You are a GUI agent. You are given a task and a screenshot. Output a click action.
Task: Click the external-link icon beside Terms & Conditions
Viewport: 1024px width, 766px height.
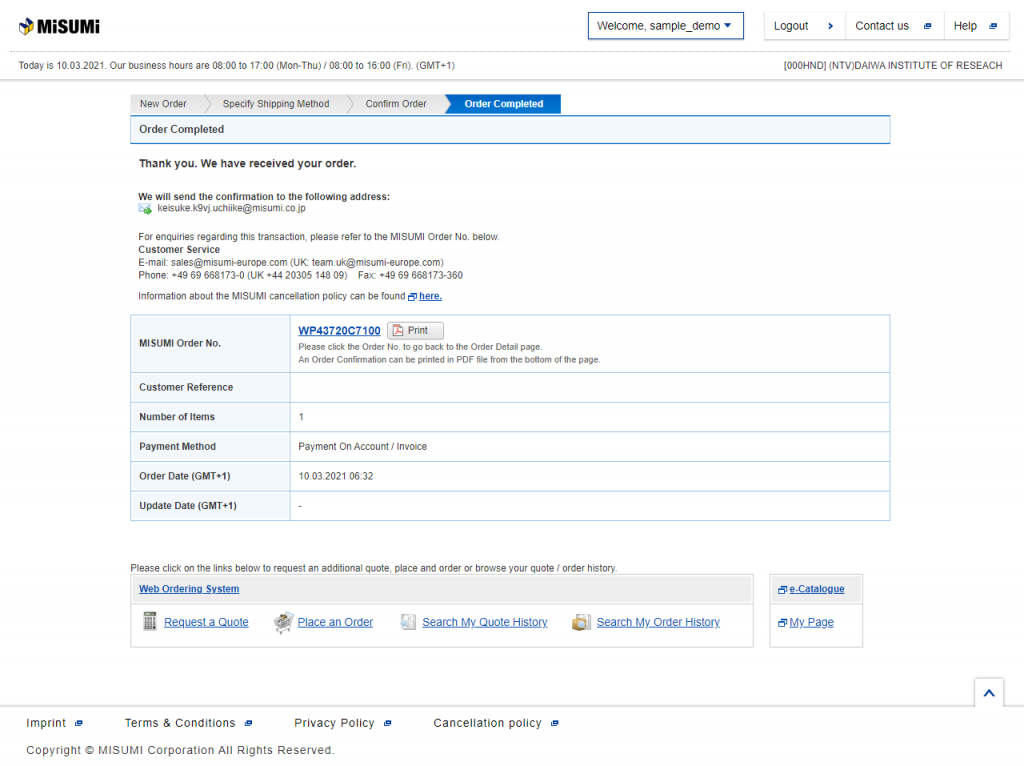pyautogui.click(x=248, y=724)
